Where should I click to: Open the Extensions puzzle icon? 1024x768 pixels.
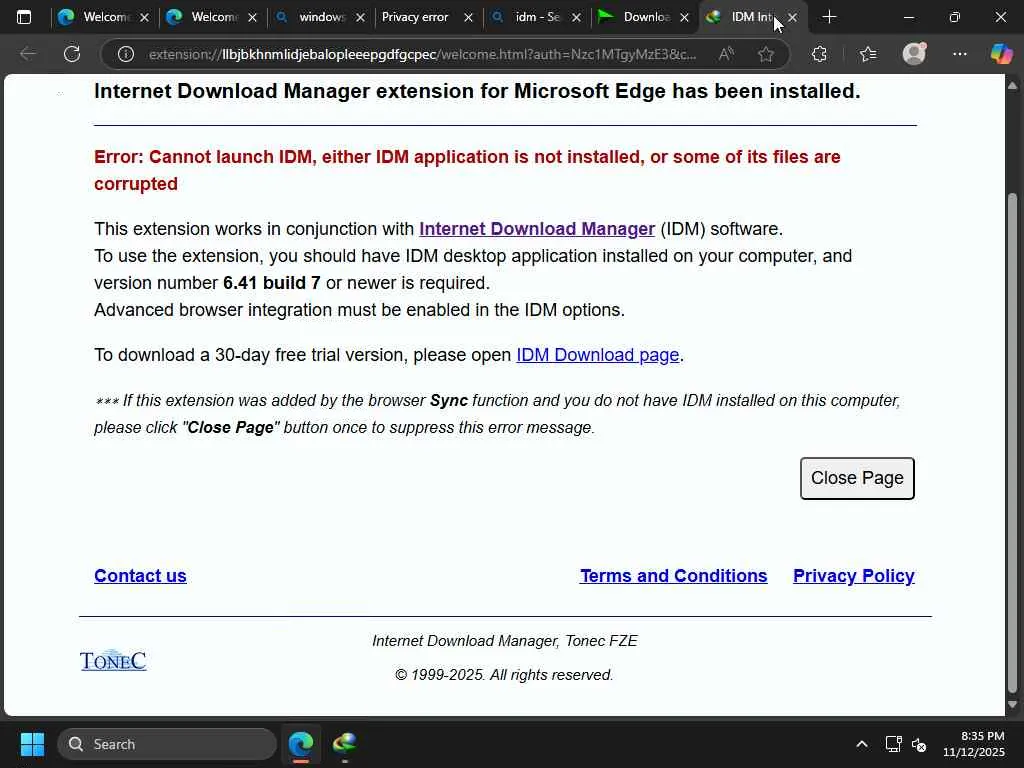(x=819, y=54)
